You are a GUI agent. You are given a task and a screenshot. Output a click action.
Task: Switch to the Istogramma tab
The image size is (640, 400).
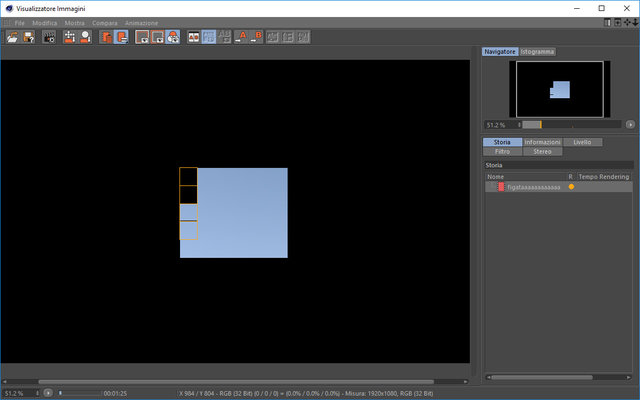(x=538, y=52)
